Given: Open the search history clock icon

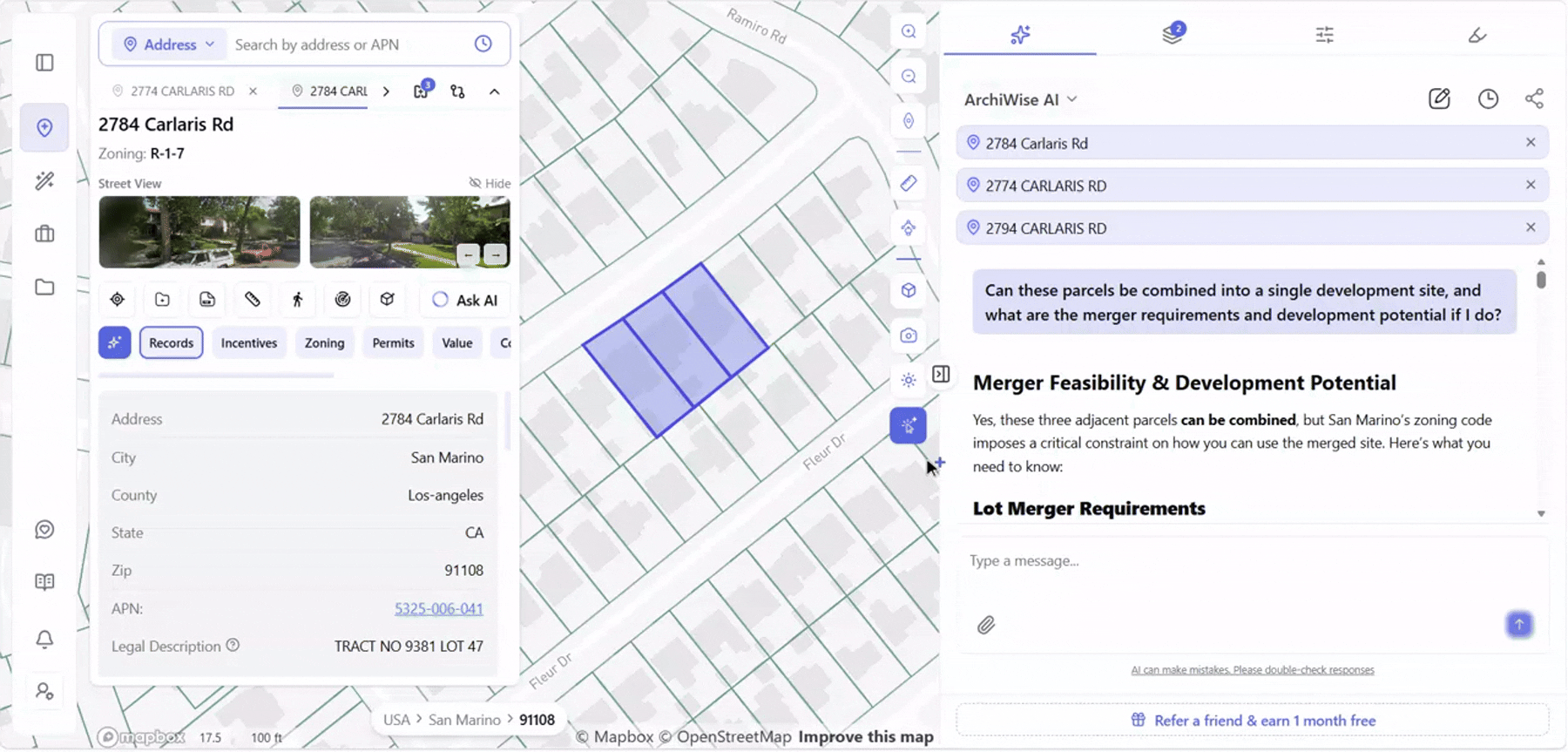Looking at the screenshot, I should (x=483, y=44).
